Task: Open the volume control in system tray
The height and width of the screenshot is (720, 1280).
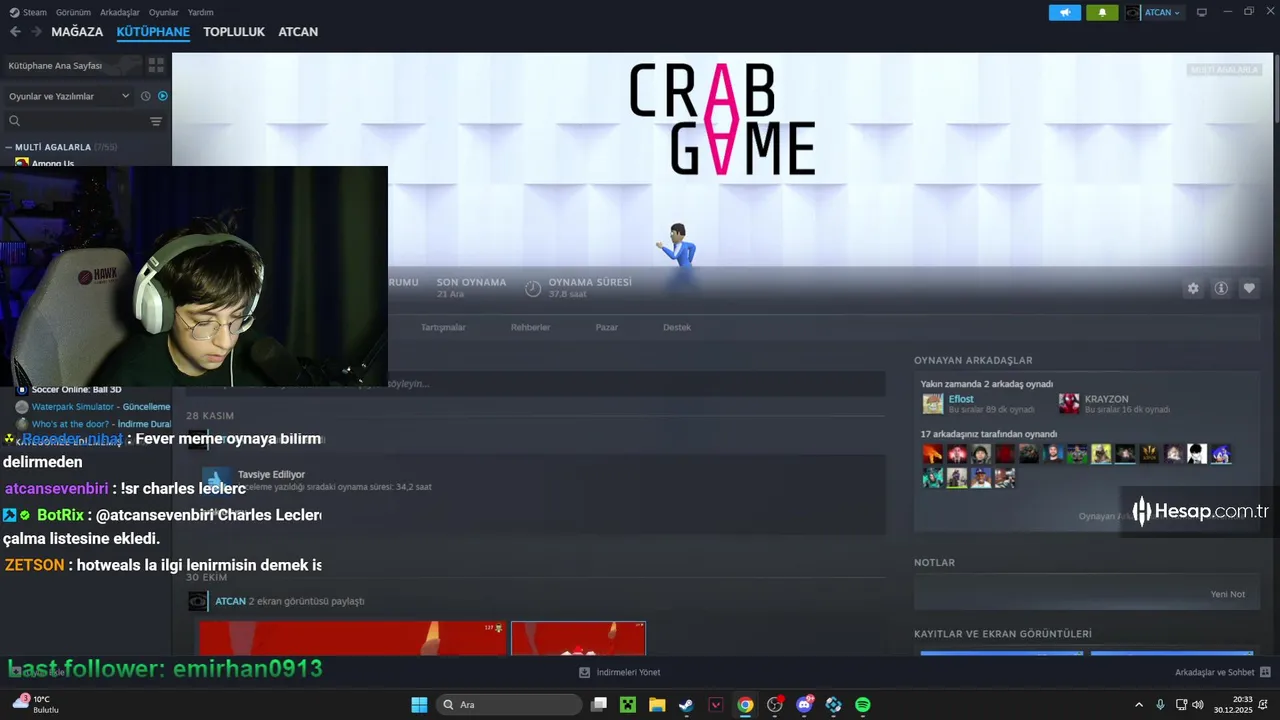Action: 1198,705
